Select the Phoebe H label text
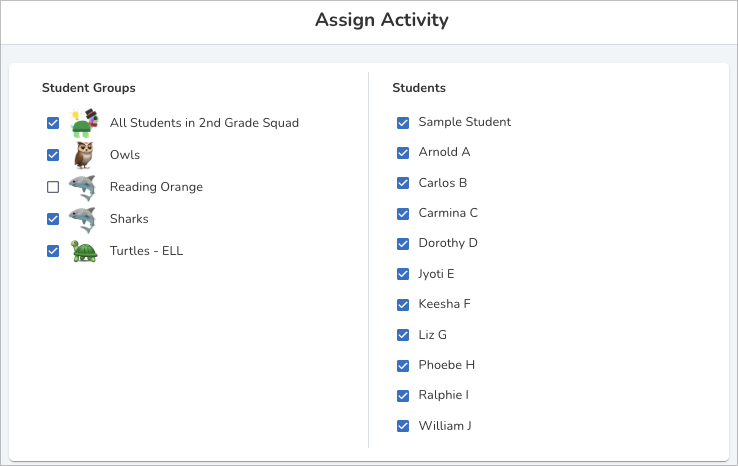Viewport: 738px width, 466px height. click(446, 365)
